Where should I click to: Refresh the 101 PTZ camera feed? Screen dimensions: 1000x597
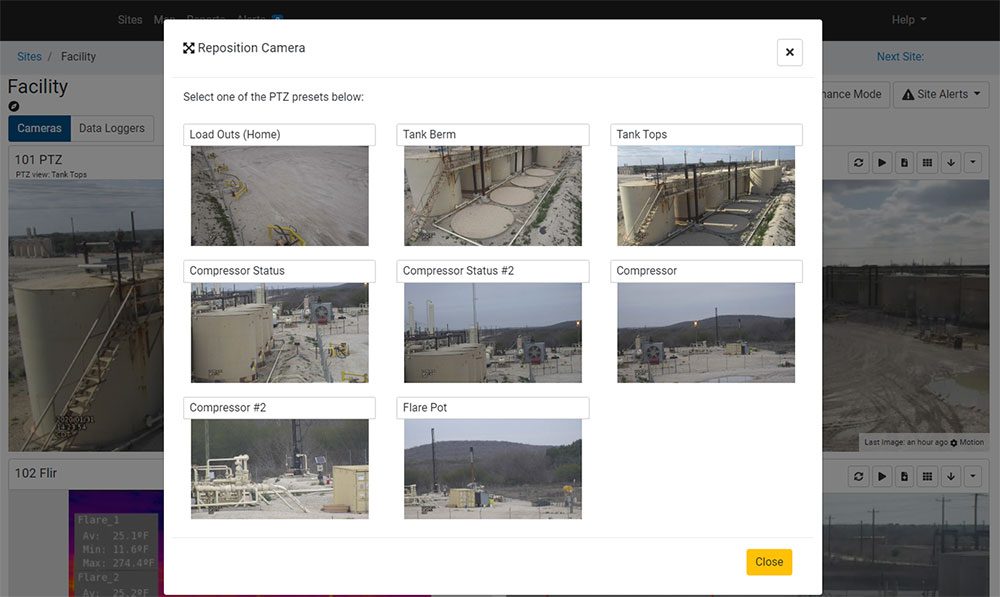858,162
